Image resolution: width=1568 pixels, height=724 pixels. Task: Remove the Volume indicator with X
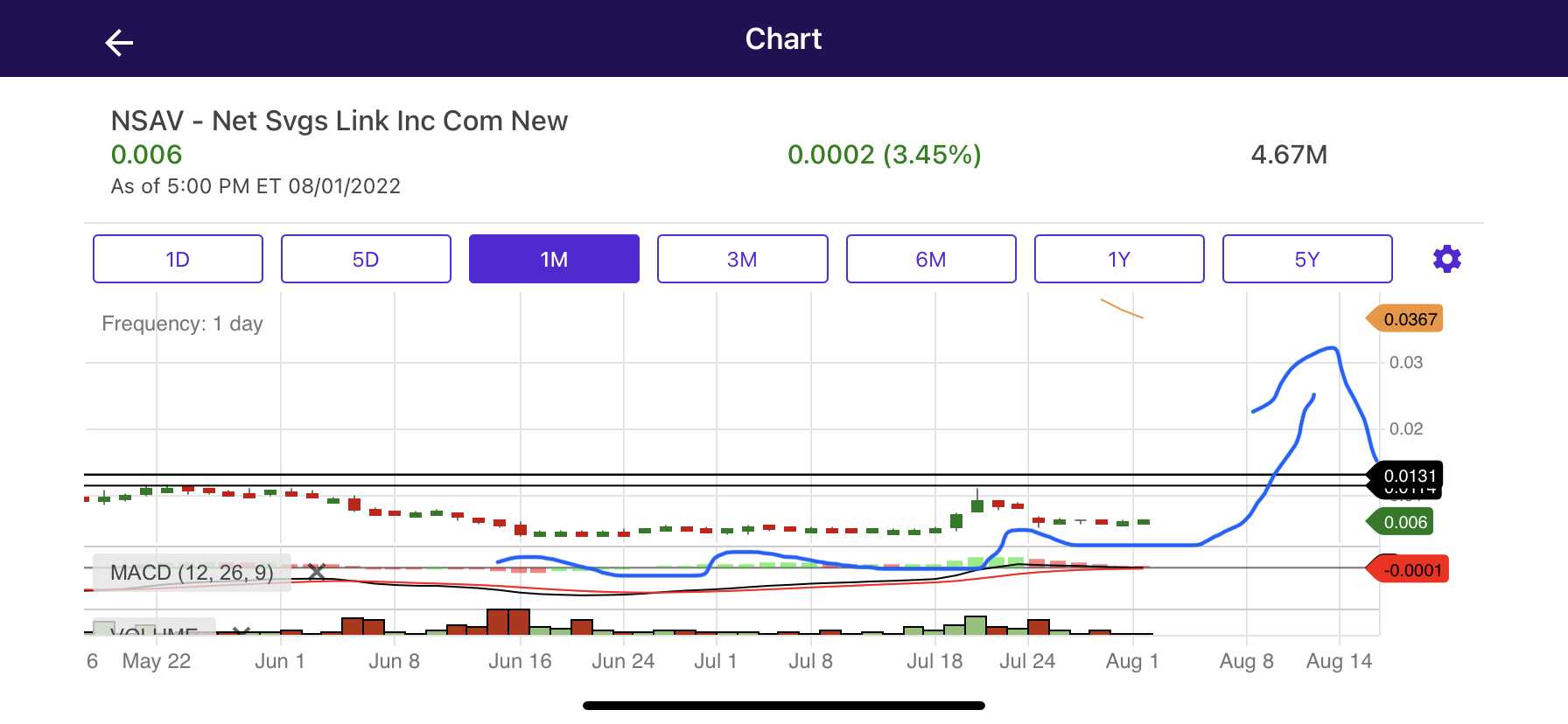coord(241,631)
